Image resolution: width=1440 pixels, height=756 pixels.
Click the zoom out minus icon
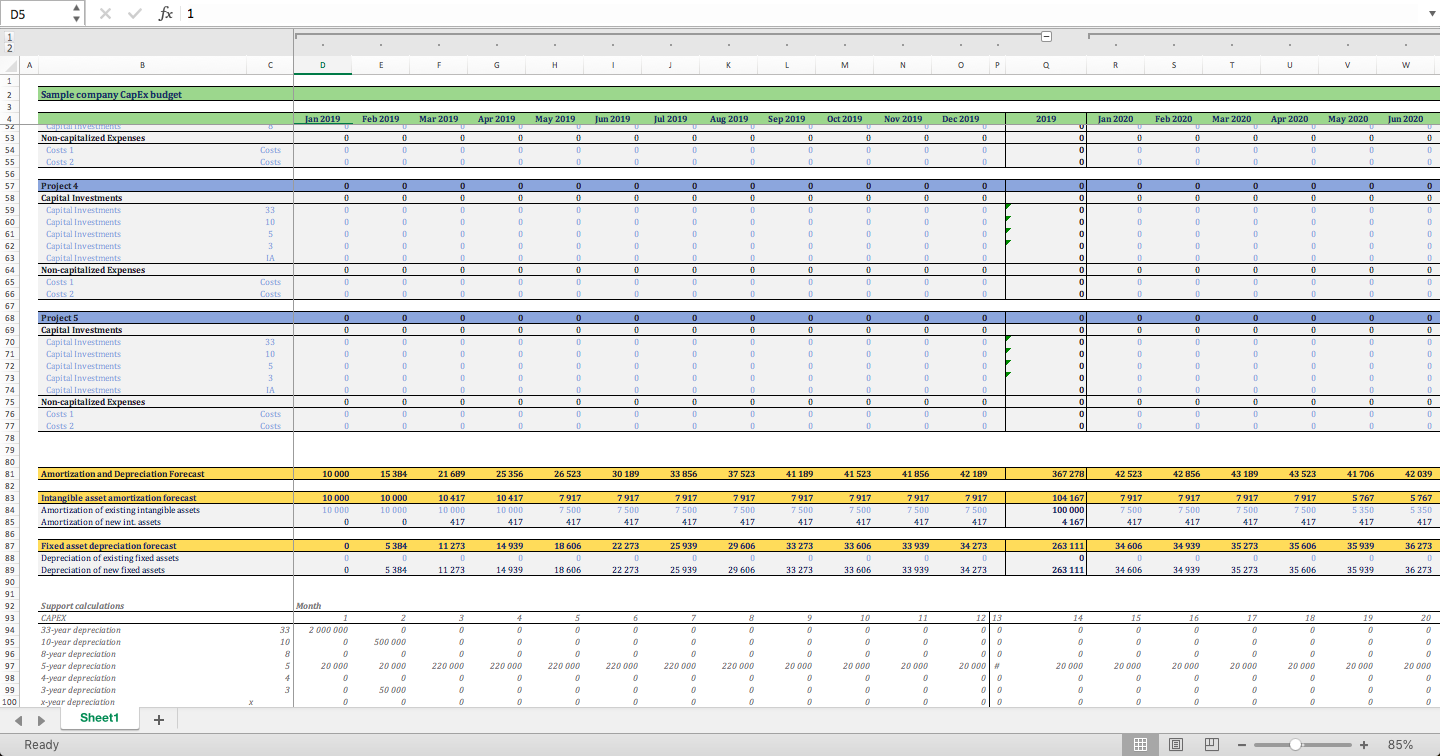click(x=1242, y=745)
